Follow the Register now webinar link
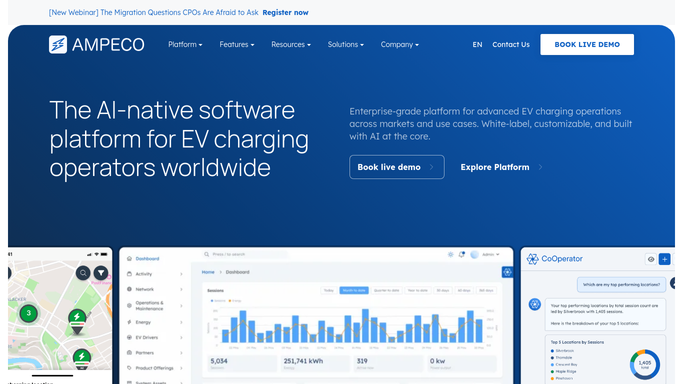 click(285, 13)
